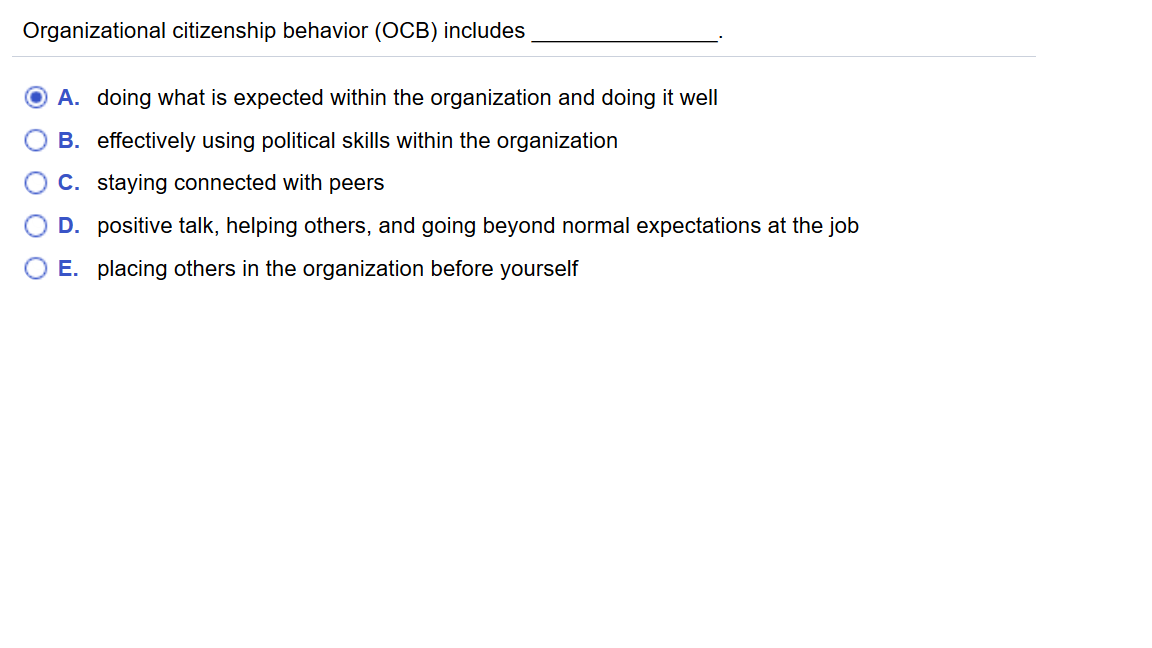The width and height of the screenshot is (1152, 648).
Task: Deselect the currently chosen option A
Action: coord(36,97)
